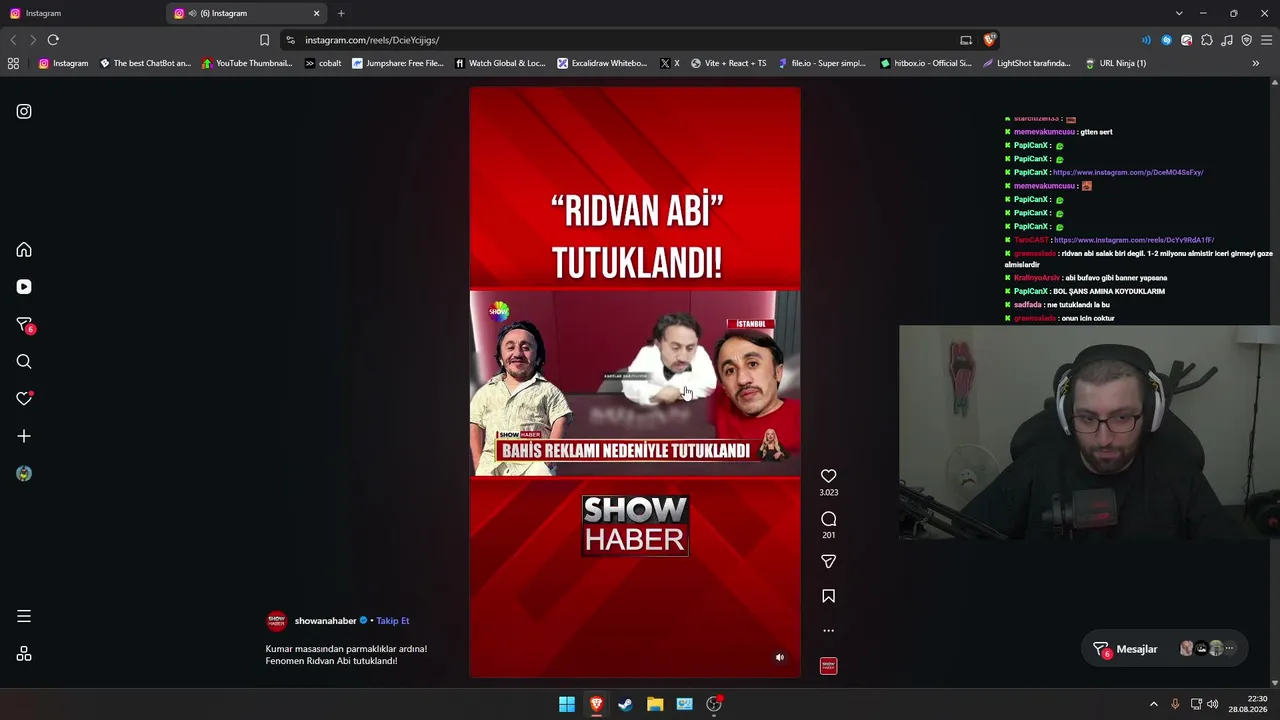Open the taskbar clock and date
Image resolution: width=1280 pixels, height=720 pixels.
tap(1248, 704)
